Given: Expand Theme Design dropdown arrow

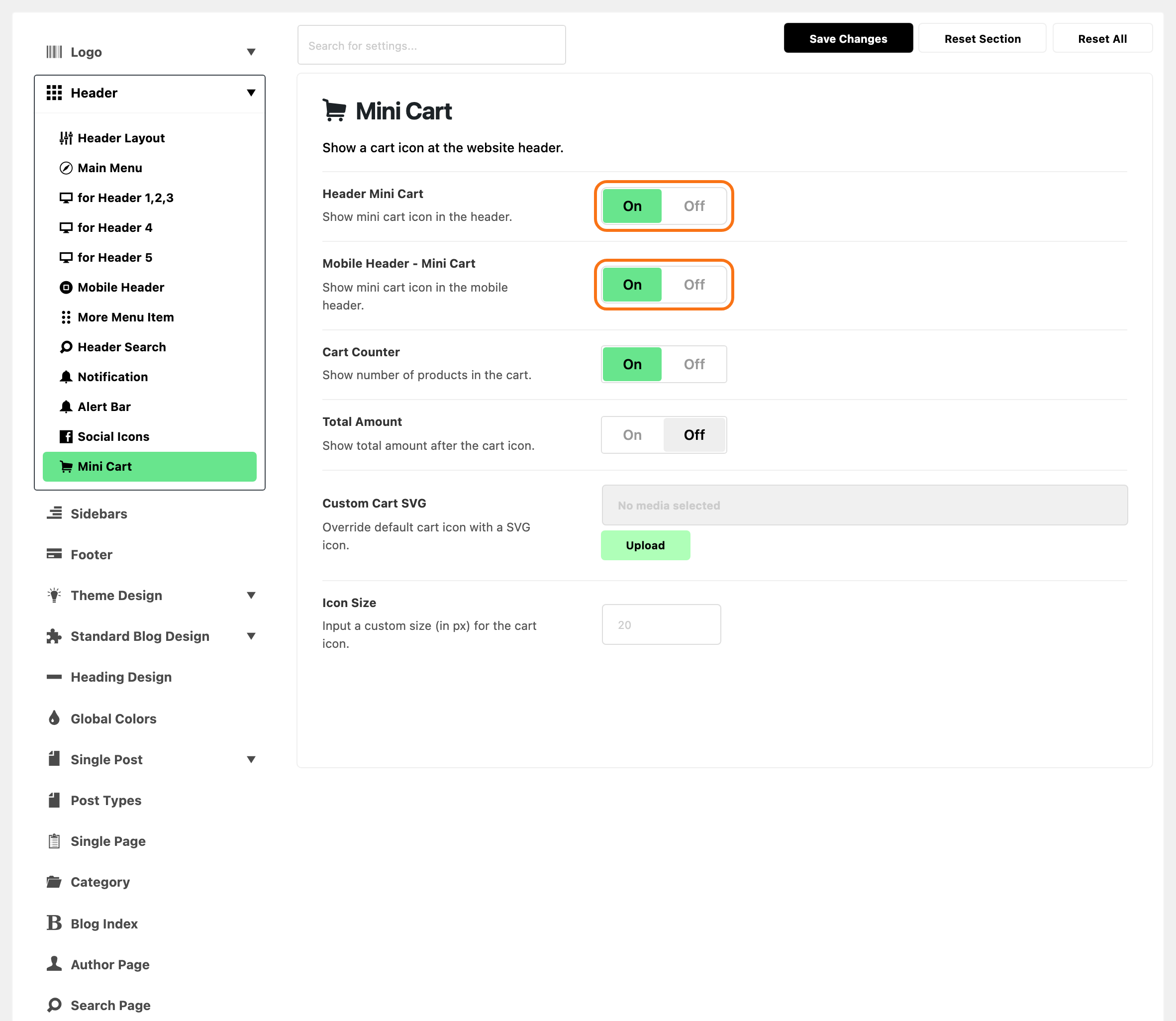Looking at the screenshot, I should pyautogui.click(x=251, y=596).
